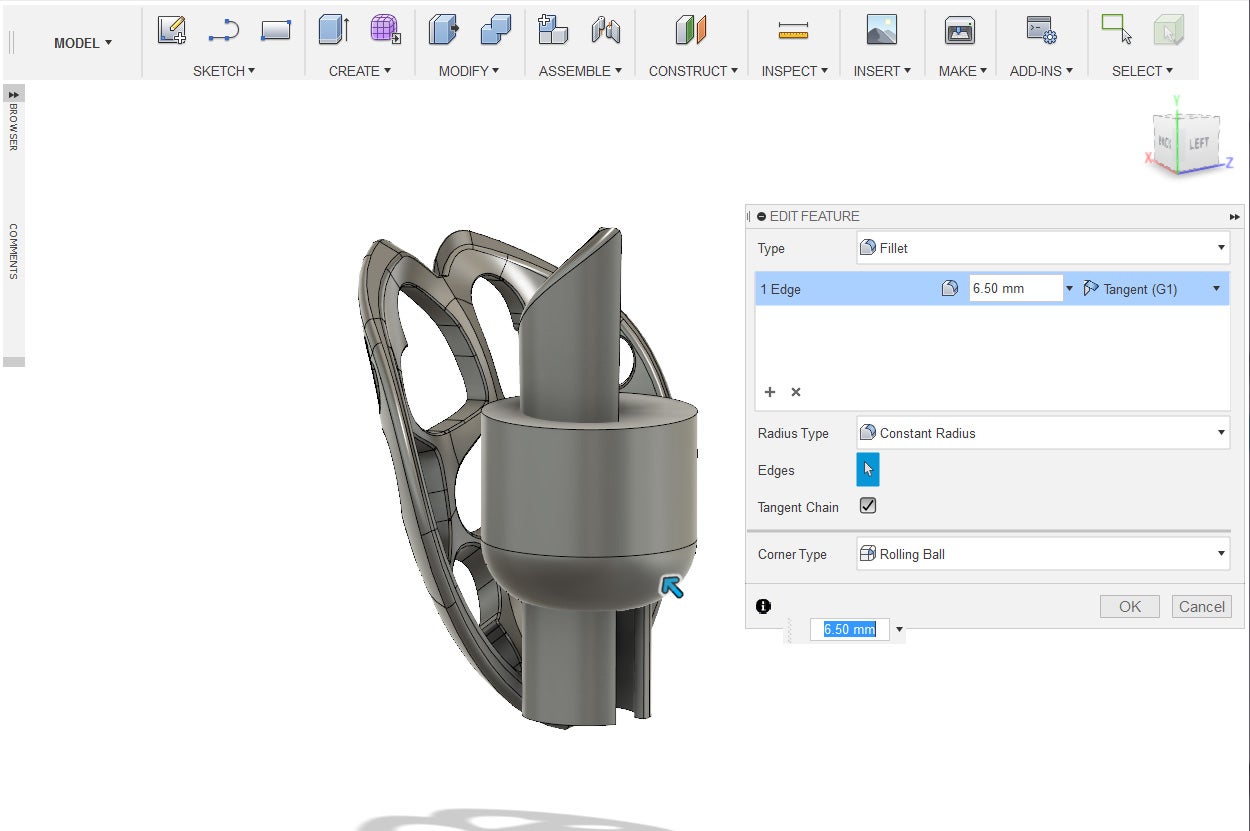Click the Create Sketch icon
The image size is (1250, 831).
click(x=172, y=31)
